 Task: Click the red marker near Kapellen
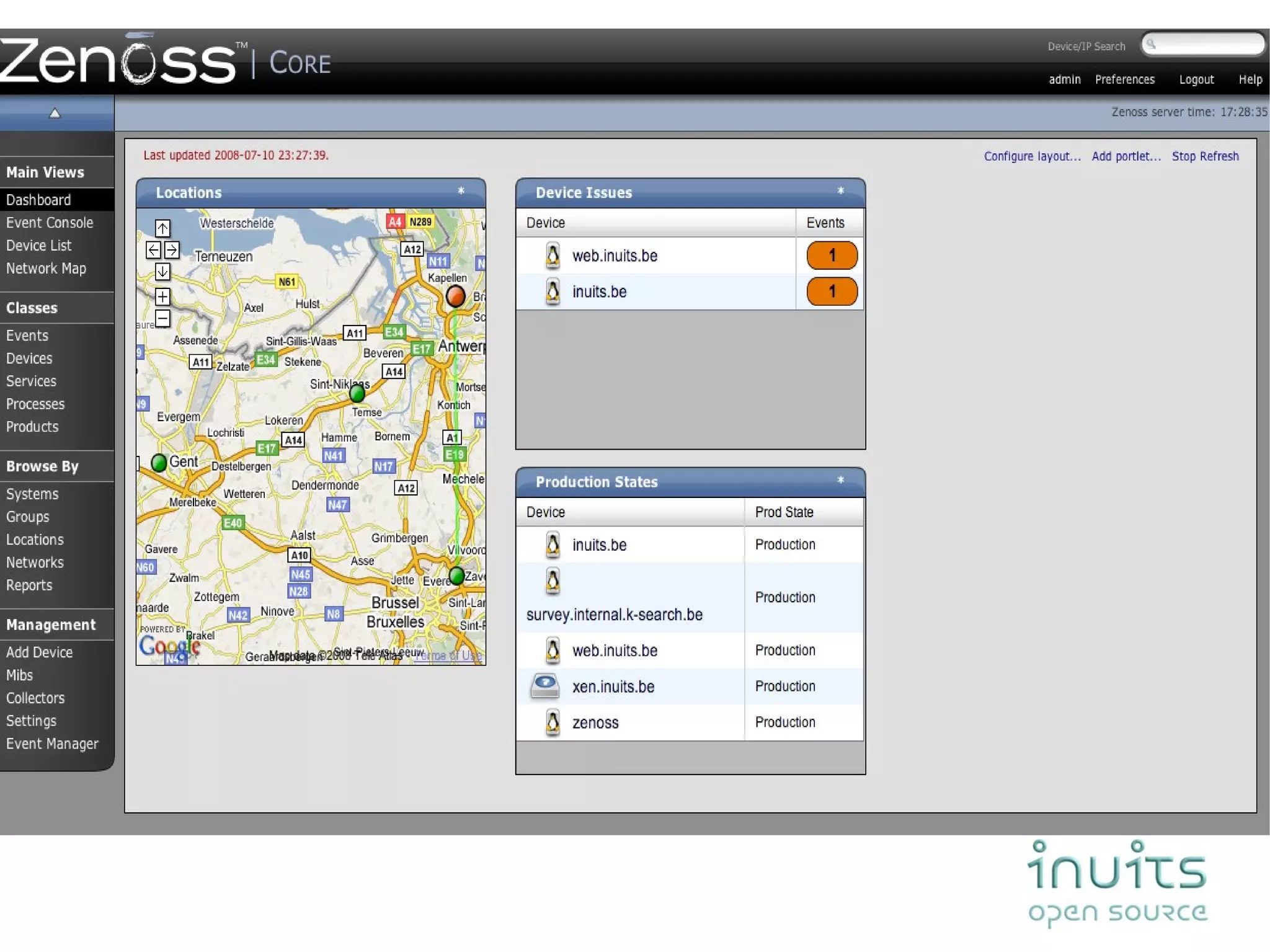456,296
